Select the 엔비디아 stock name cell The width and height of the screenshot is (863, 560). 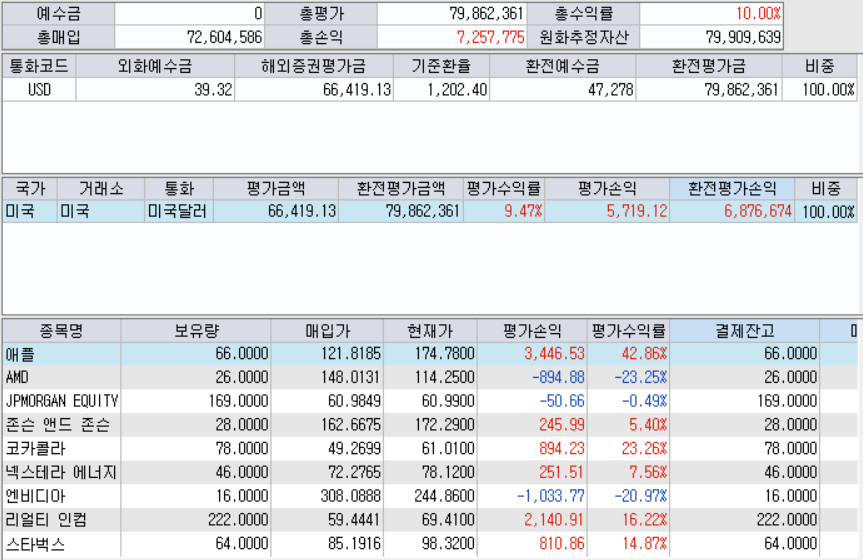coord(61,496)
